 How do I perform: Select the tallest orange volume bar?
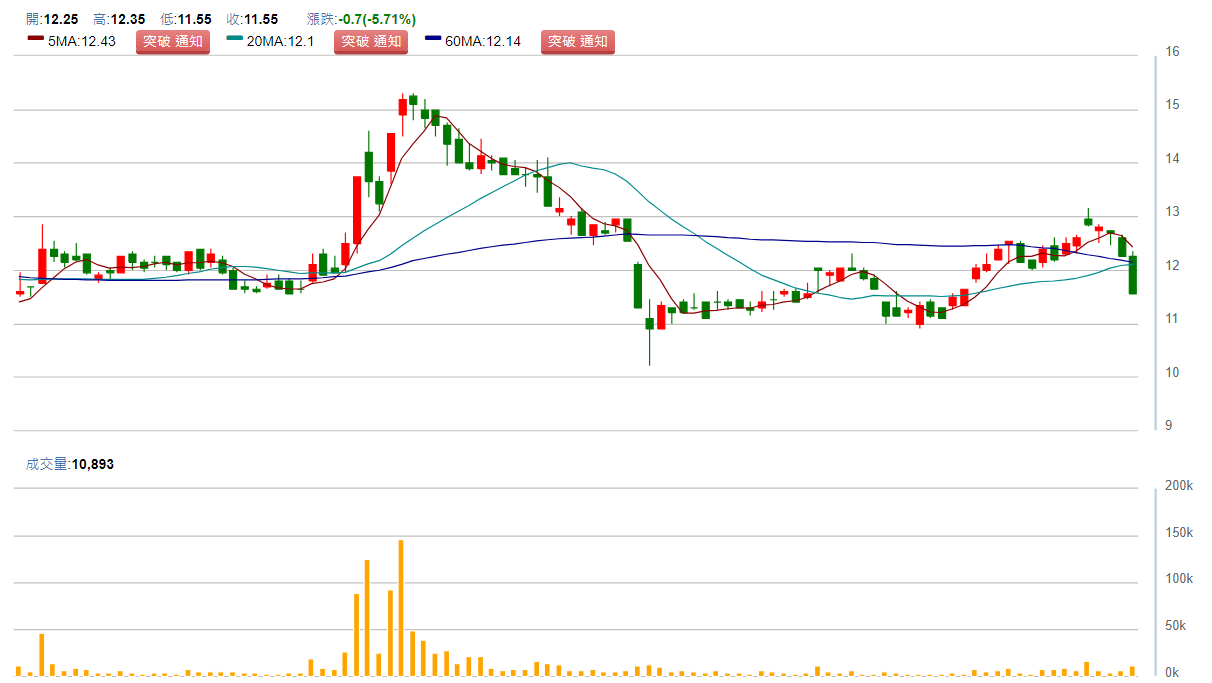(x=401, y=607)
